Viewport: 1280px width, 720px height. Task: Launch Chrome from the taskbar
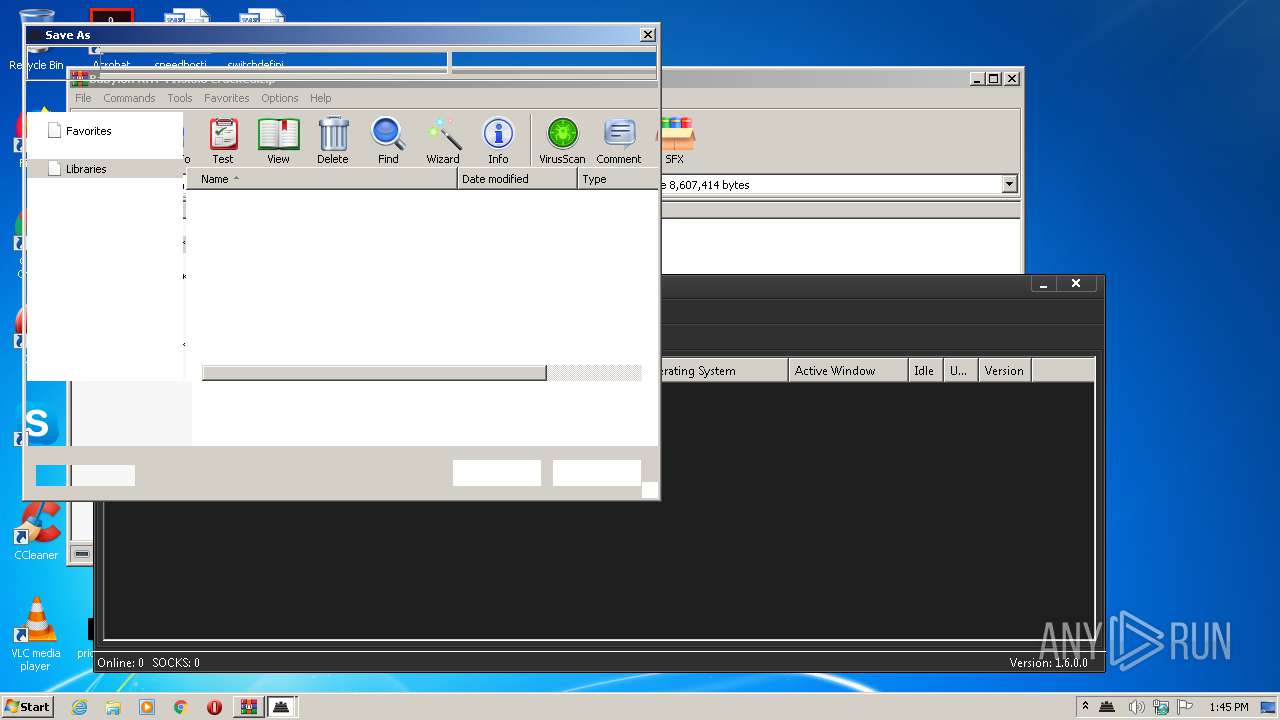181,707
